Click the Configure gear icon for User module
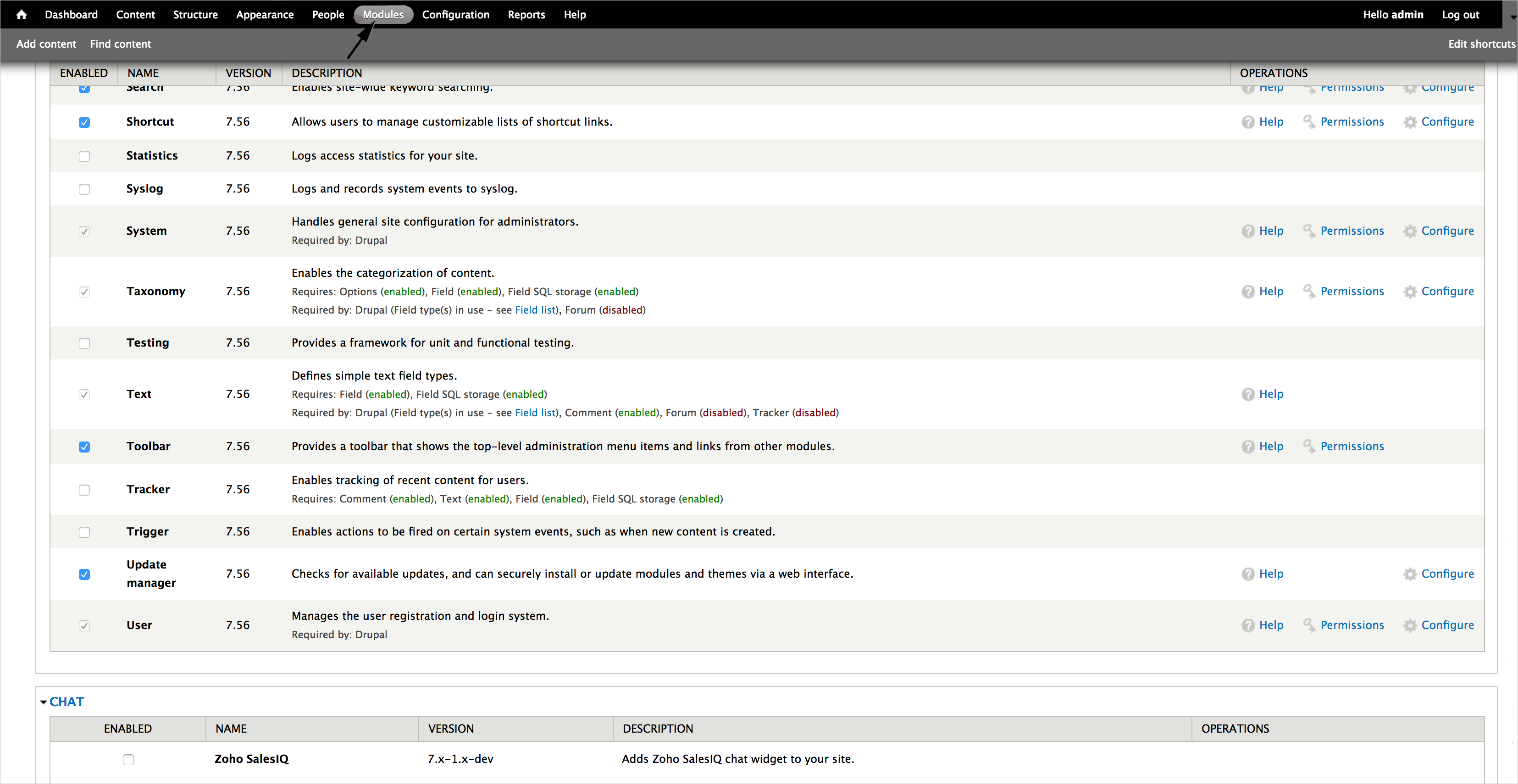 (1410, 625)
